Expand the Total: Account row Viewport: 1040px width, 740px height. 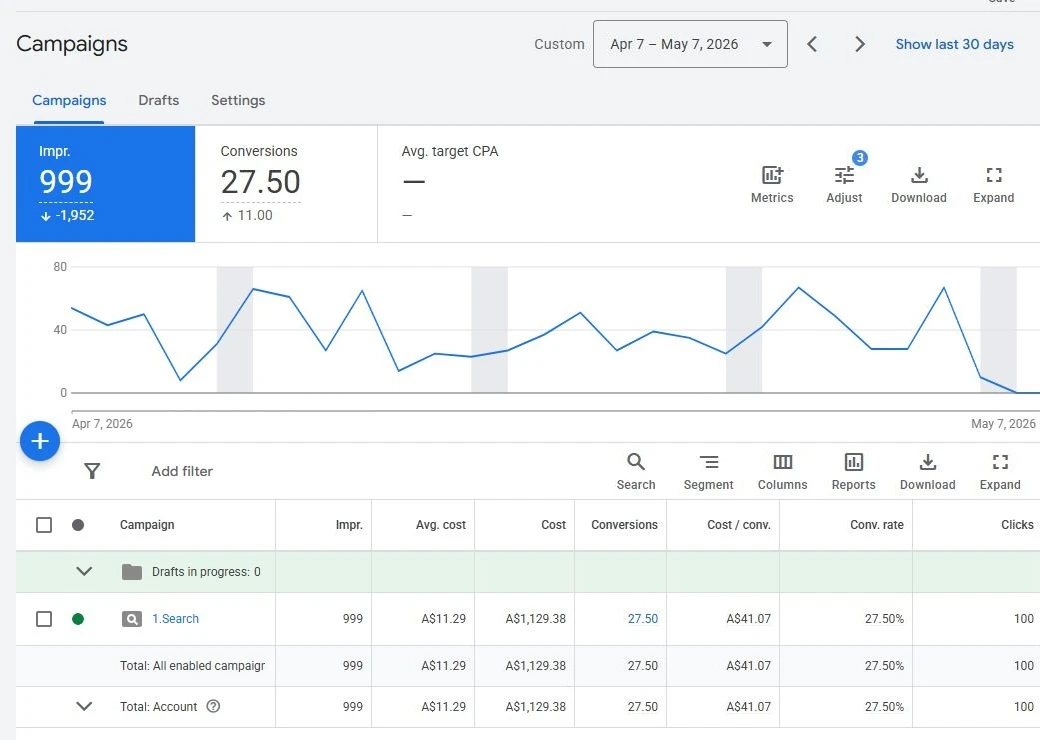point(84,706)
